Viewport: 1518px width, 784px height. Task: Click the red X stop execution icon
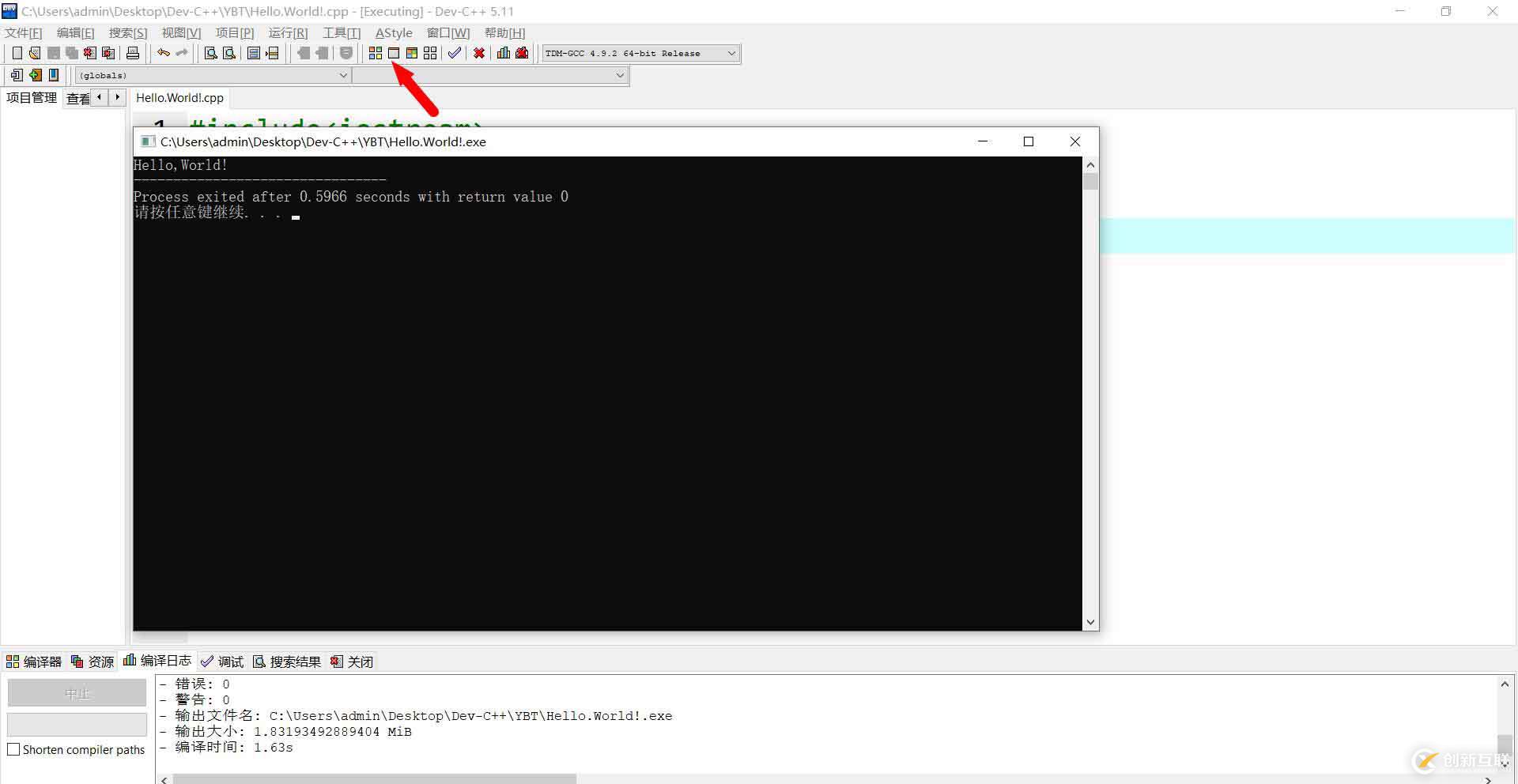point(479,53)
